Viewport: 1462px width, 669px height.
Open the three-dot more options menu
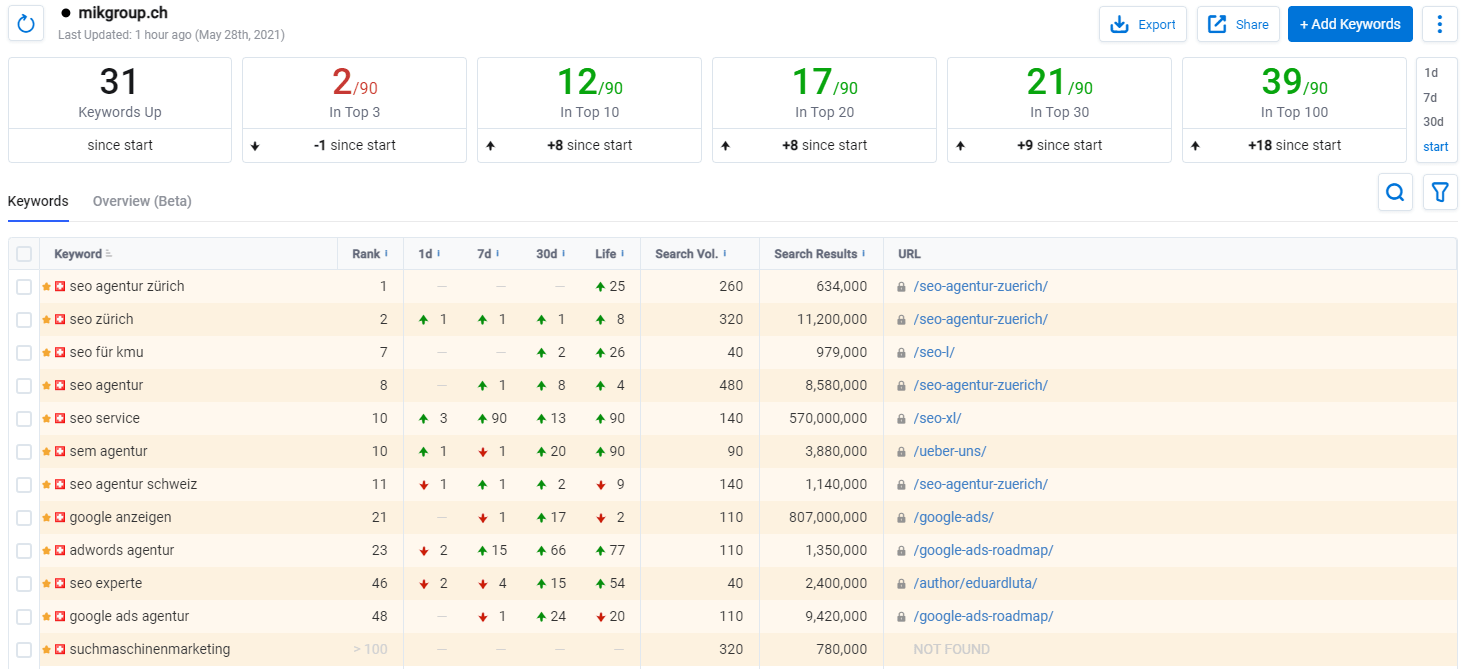1440,24
